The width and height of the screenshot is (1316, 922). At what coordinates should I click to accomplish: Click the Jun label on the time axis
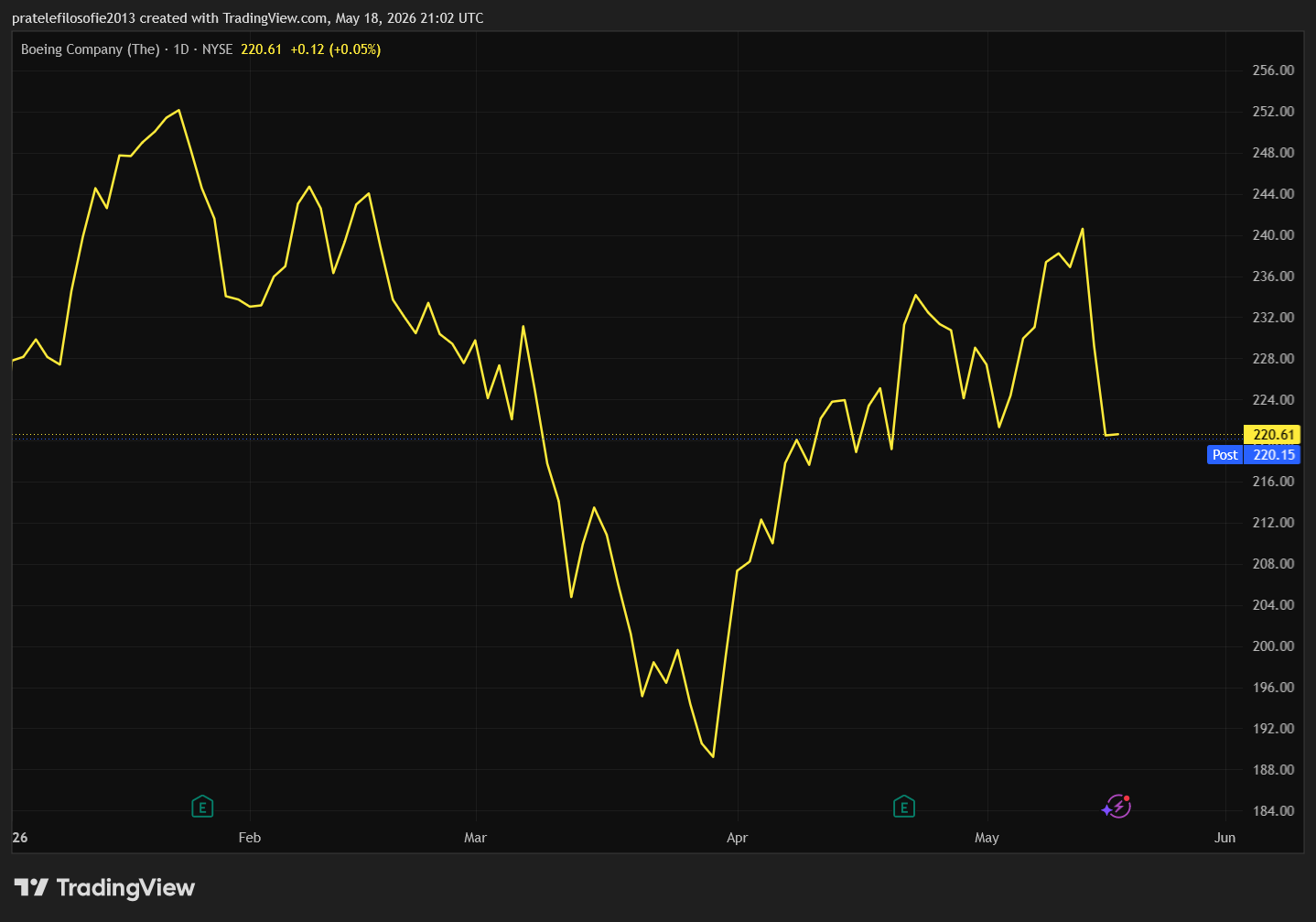1225,838
